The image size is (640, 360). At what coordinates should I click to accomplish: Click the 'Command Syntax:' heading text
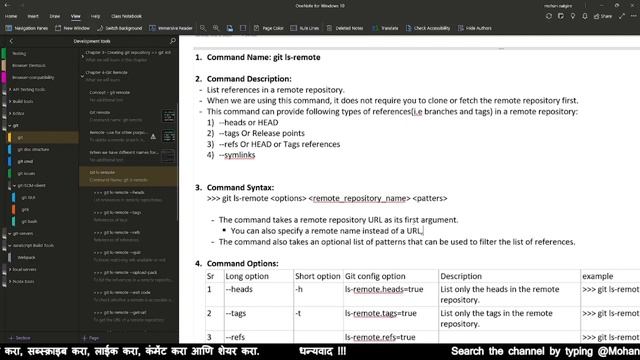click(240, 188)
